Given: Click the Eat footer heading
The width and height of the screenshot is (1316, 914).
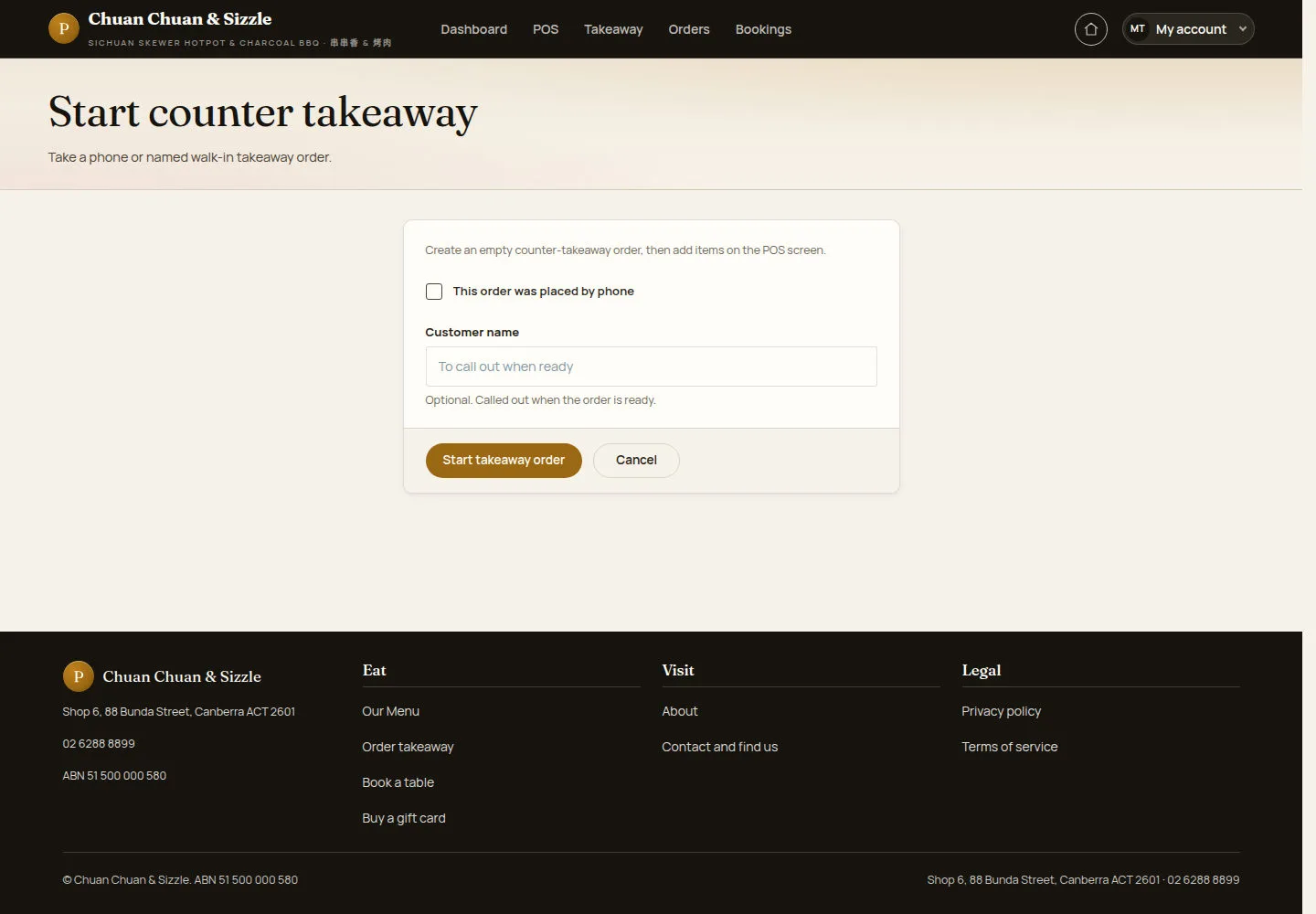Looking at the screenshot, I should click(374, 671).
